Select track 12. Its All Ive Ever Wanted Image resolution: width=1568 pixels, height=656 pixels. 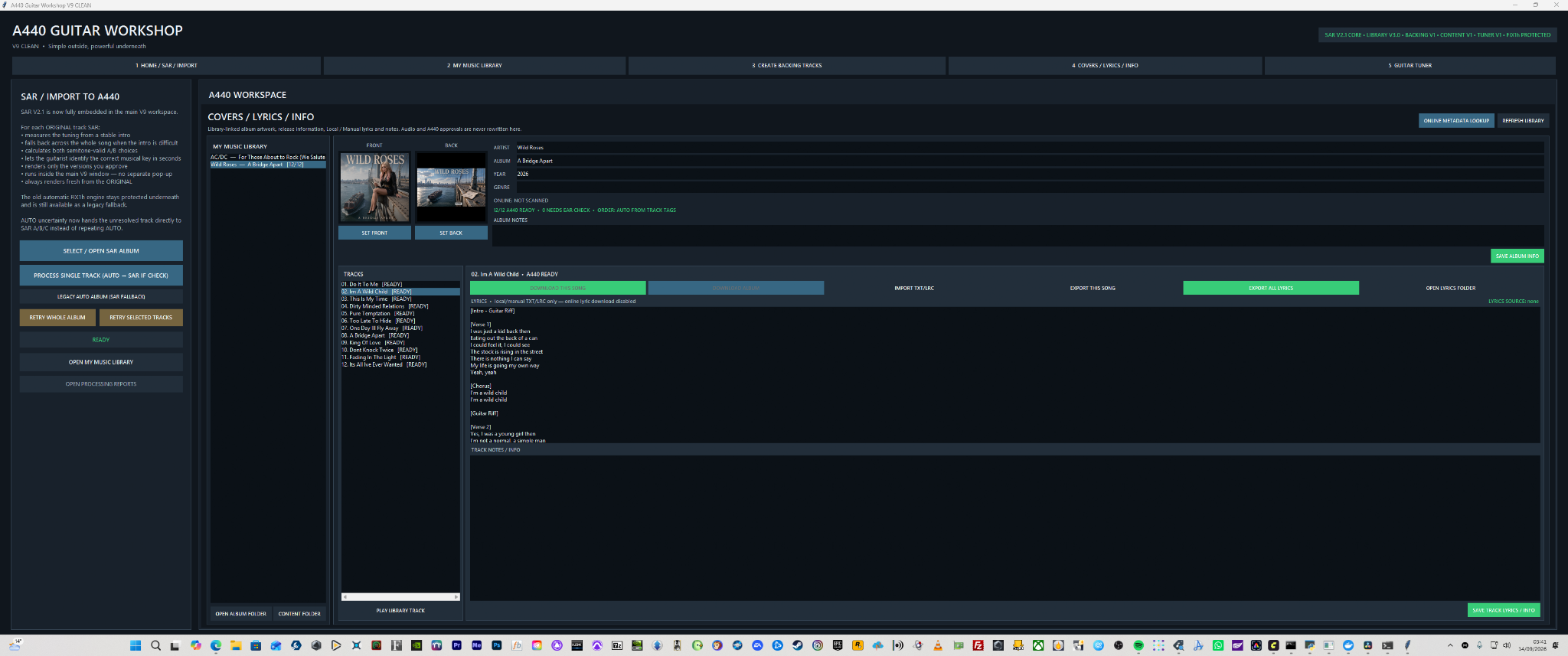point(400,364)
